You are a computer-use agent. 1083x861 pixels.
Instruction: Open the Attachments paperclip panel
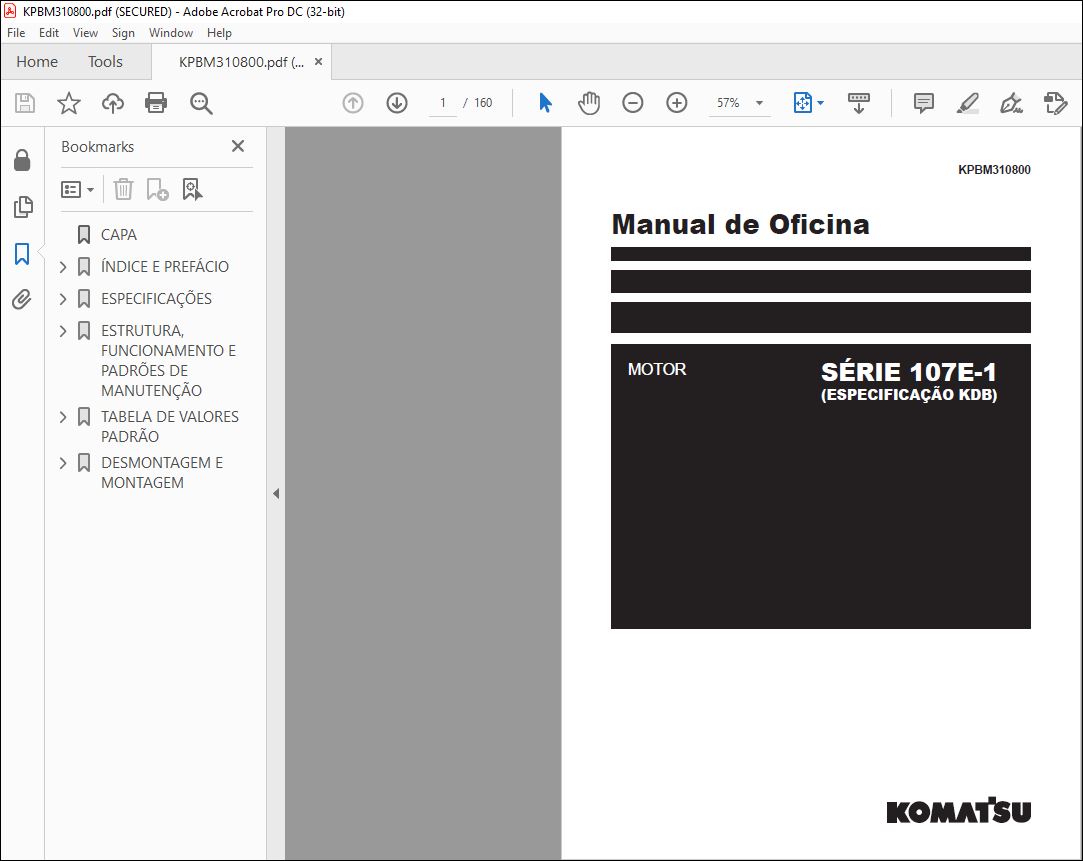(x=22, y=300)
